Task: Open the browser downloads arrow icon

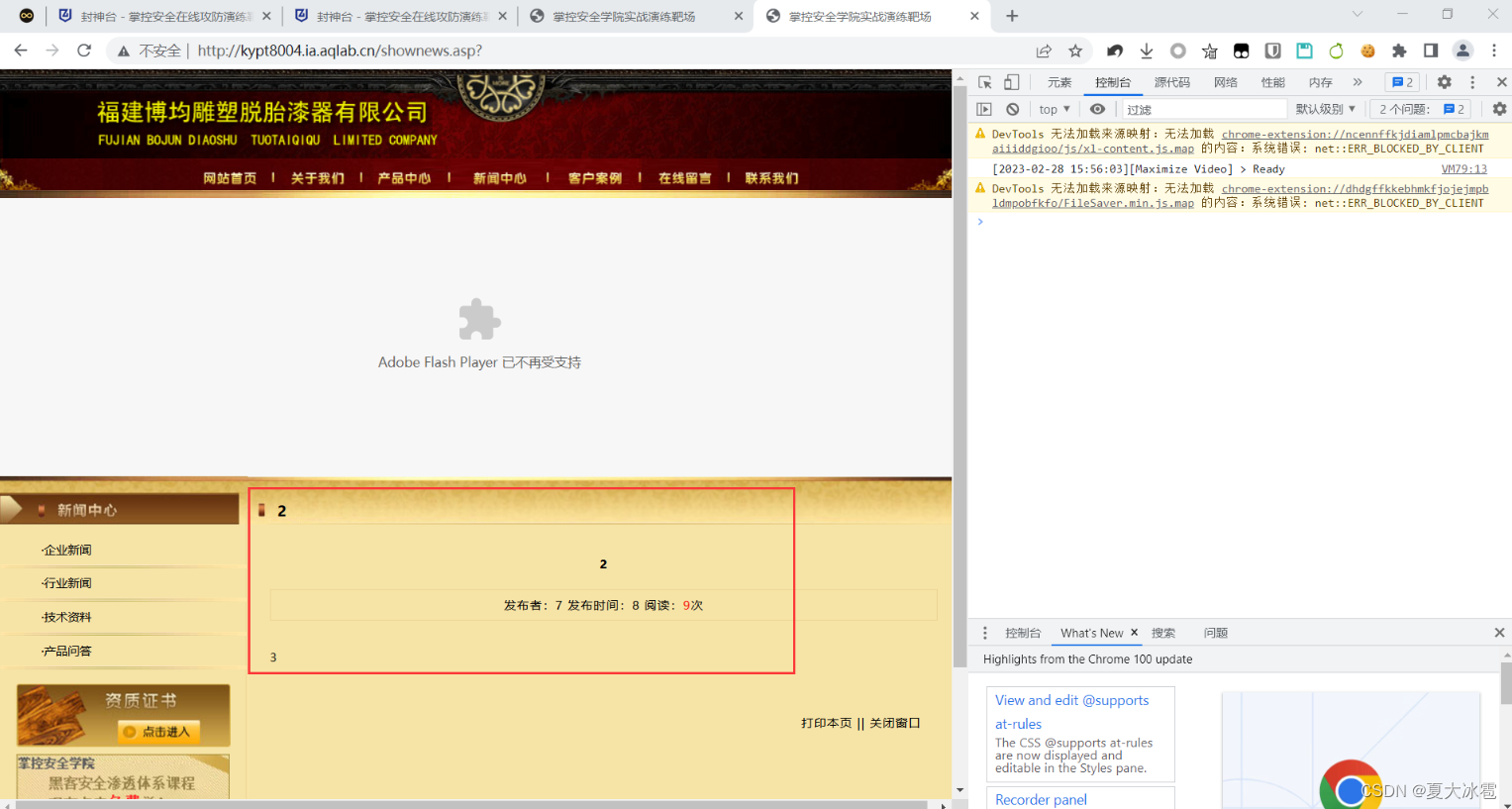Action: coord(1147,51)
